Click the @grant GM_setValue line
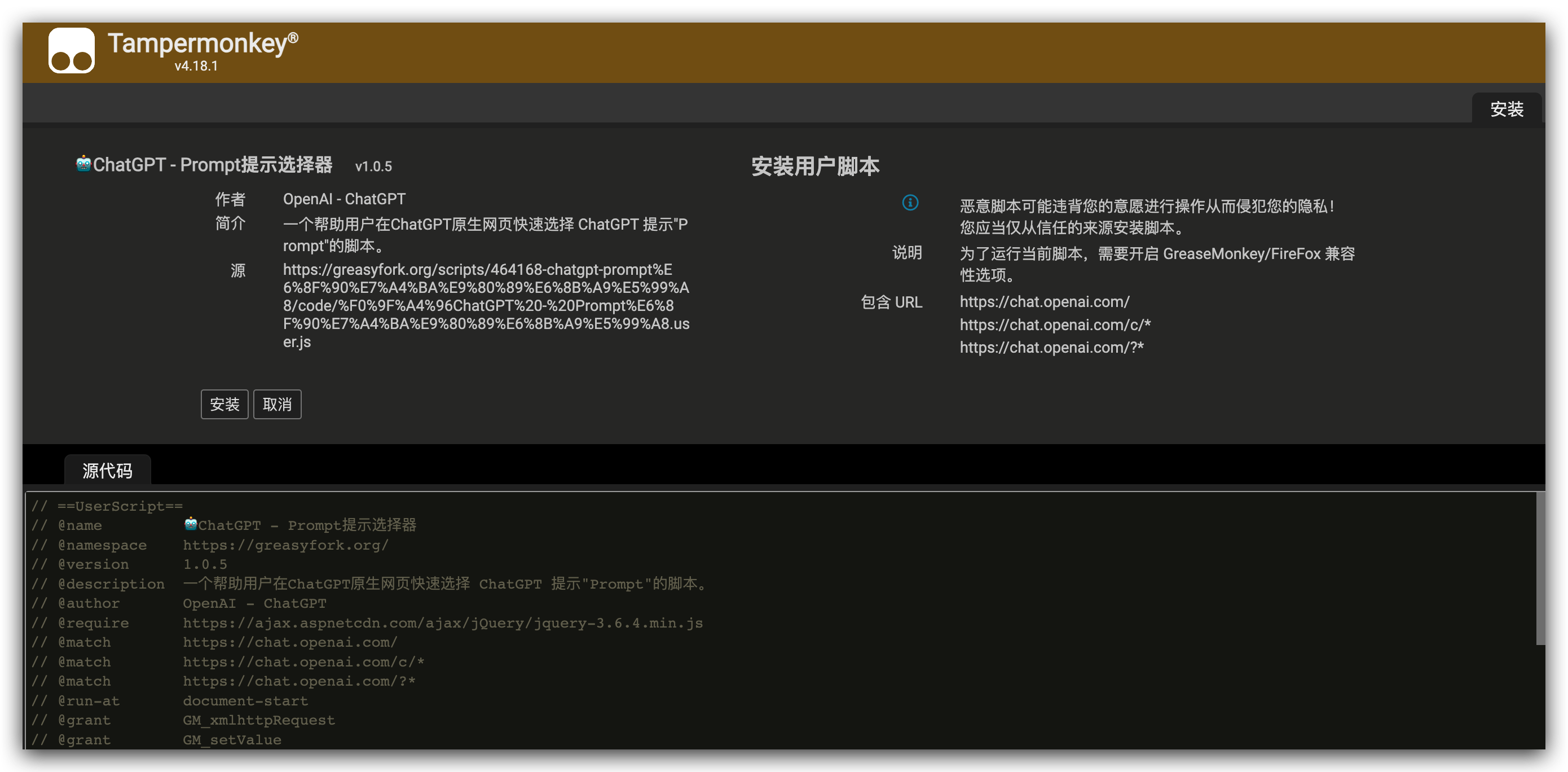1568x772 pixels. click(x=156, y=740)
